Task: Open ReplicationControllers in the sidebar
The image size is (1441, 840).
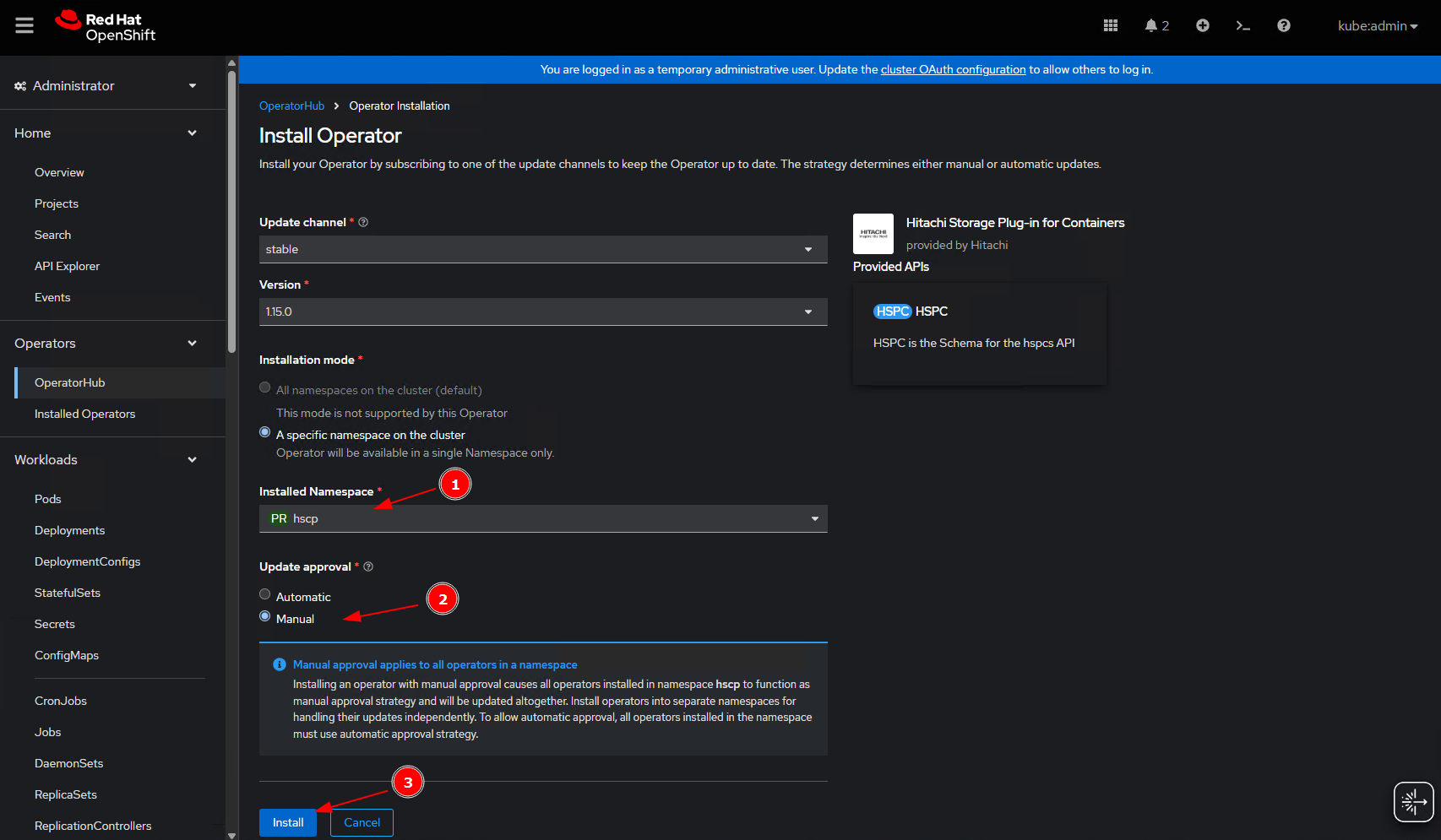Action: (x=93, y=826)
